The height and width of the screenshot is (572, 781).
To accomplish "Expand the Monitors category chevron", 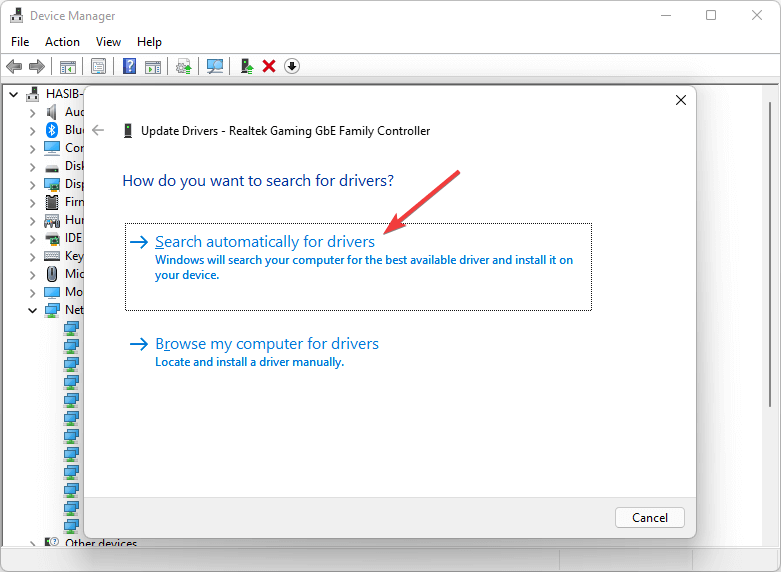I will pos(32,293).
